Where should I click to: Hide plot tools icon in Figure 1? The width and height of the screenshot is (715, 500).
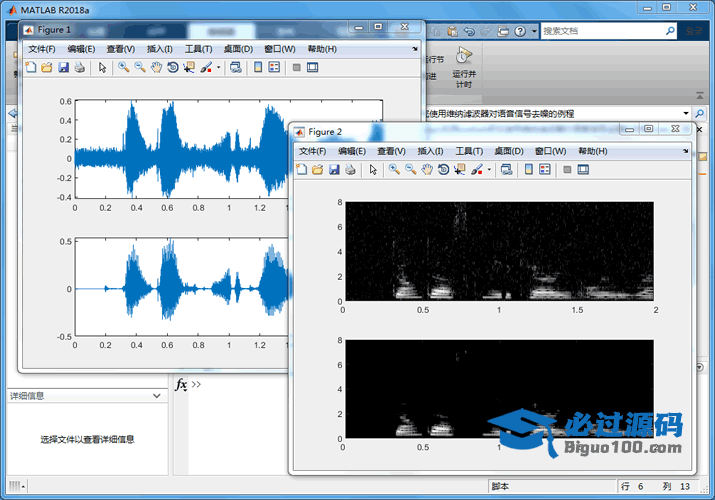coord(296,67)
